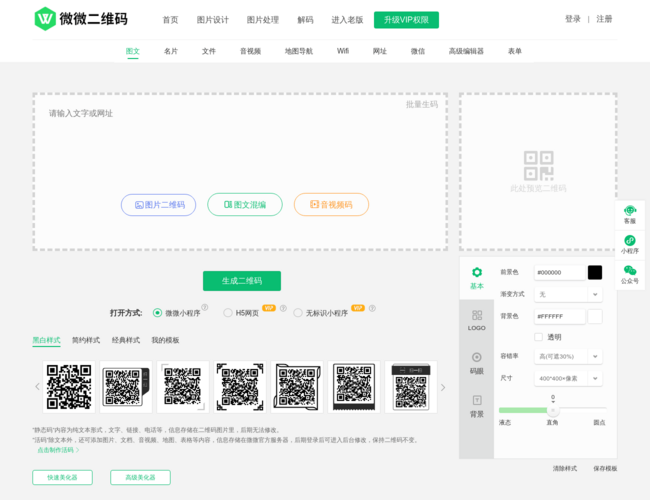
Task: Click the black 前景色 color swatch
Action: pos(595,272)
